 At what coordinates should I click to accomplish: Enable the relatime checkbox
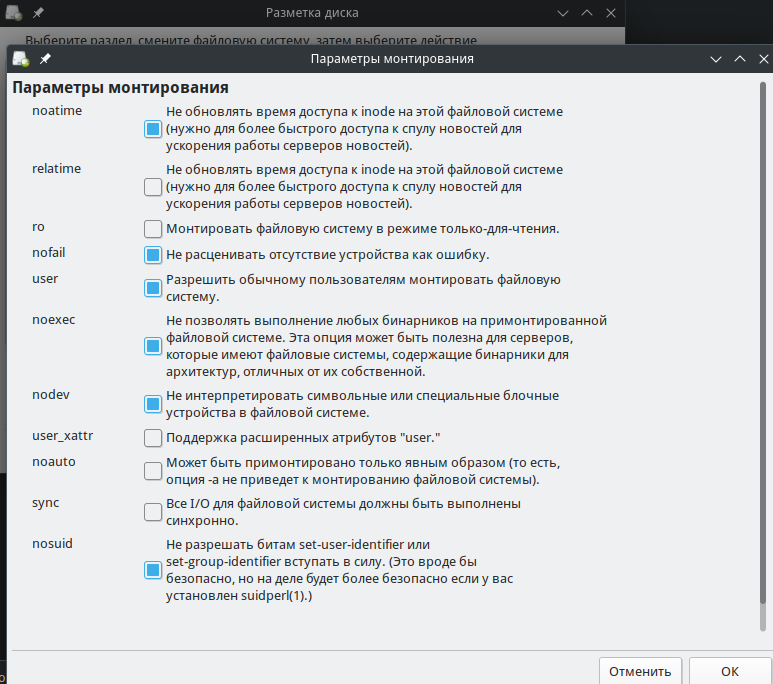point(153,187)
